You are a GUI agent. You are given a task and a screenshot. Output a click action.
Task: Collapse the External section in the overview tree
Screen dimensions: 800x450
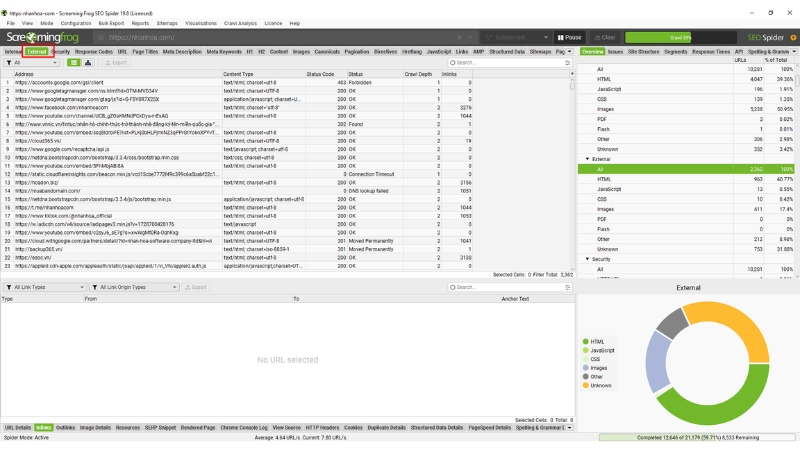pos(587,159)
